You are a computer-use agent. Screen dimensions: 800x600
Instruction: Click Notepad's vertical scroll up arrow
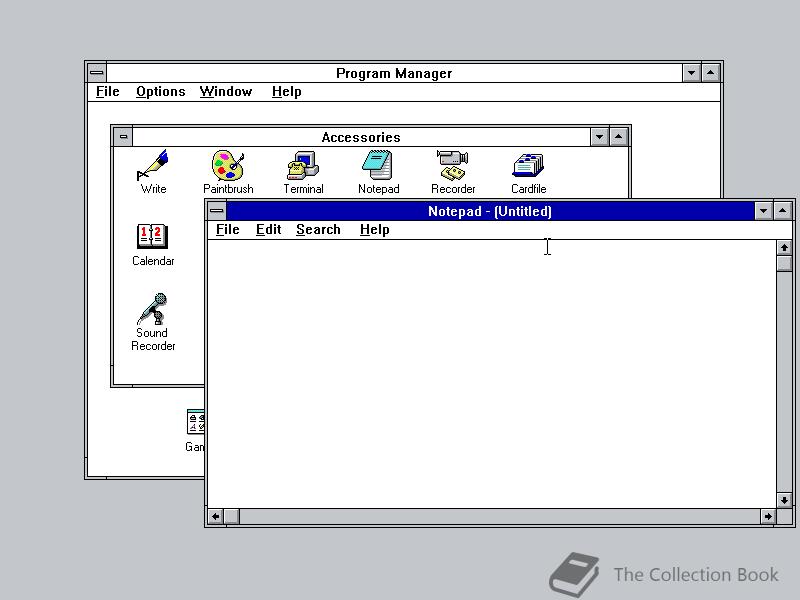784,247
